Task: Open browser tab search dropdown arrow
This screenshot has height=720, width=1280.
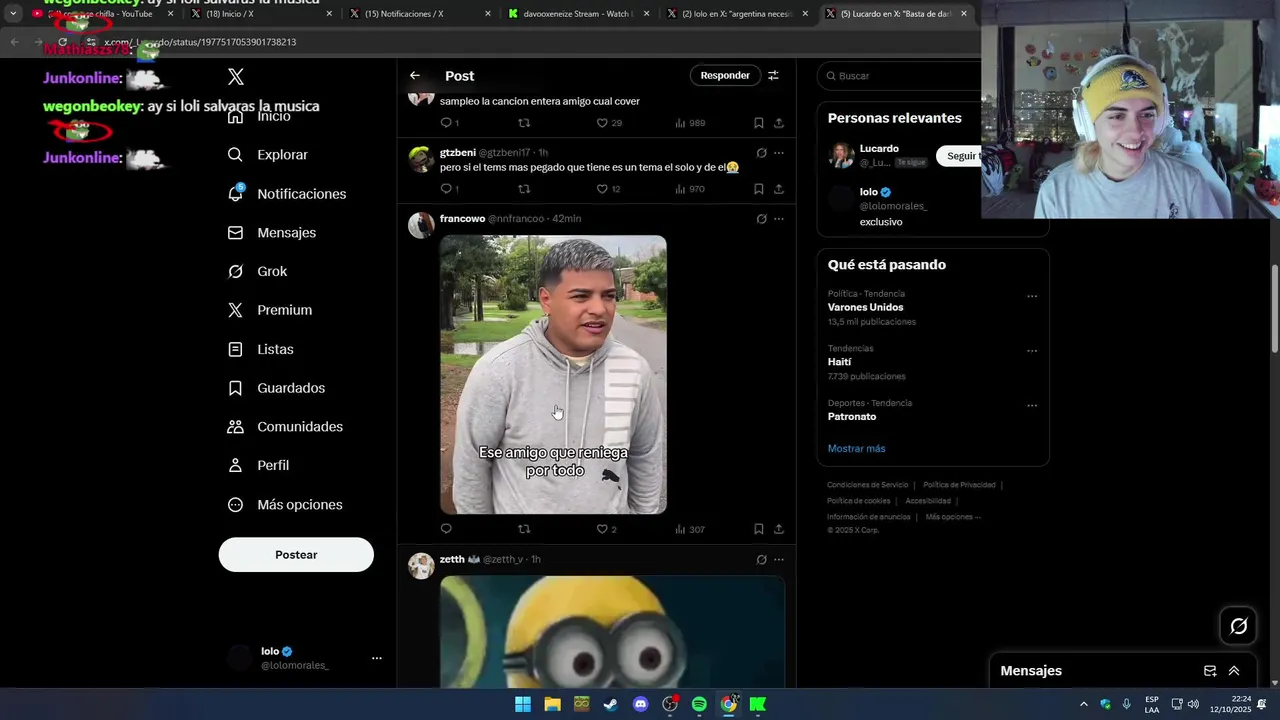Action: [x=13, y=14]
